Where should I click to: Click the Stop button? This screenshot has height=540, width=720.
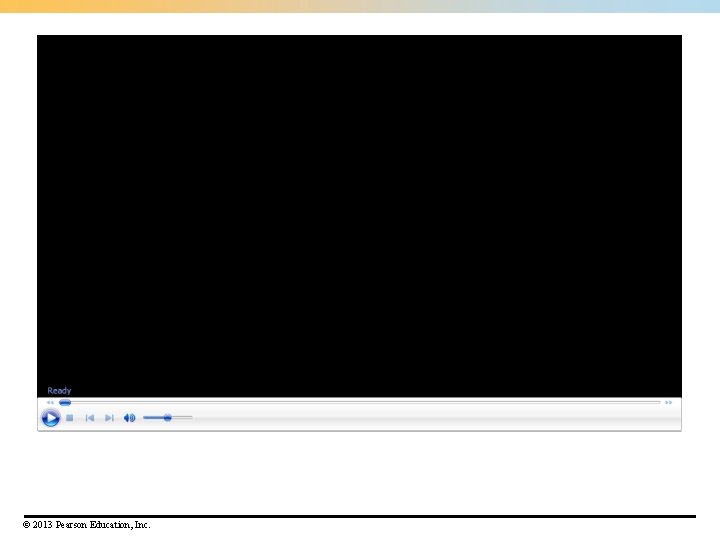pos(70,418)
